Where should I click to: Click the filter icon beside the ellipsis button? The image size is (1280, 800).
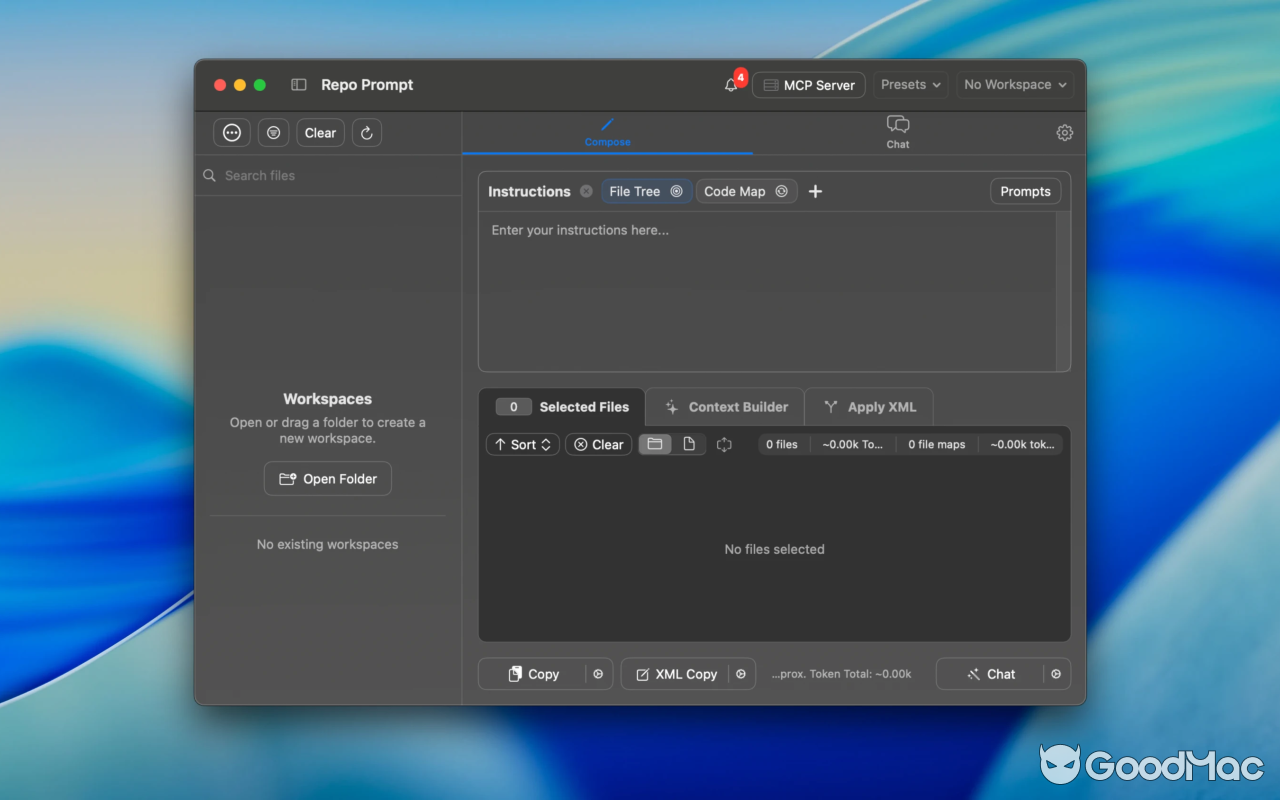[x=273, y=132]
